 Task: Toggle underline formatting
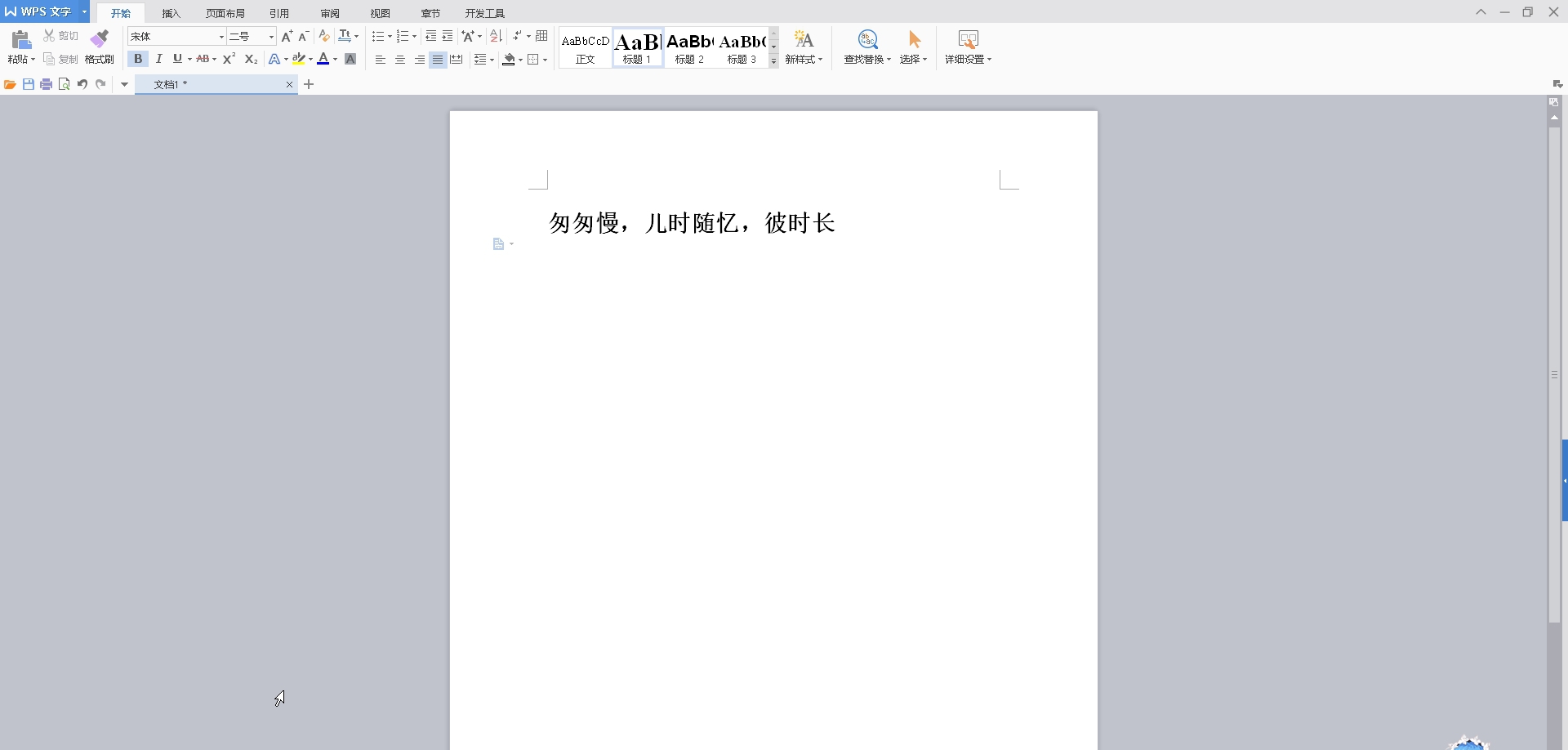point(176,58)
